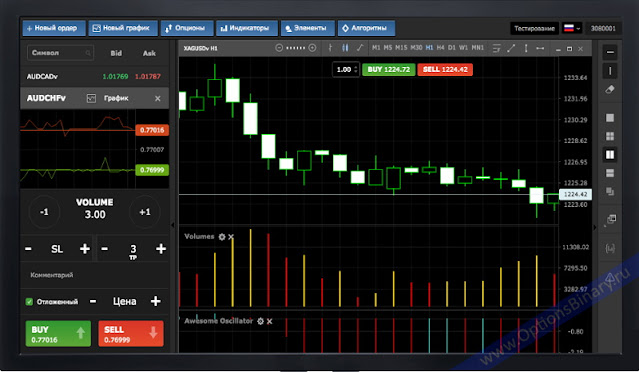Click the 'Комментарий' comment field
This screenshot has height=372, width=639.
coord(94,275)
